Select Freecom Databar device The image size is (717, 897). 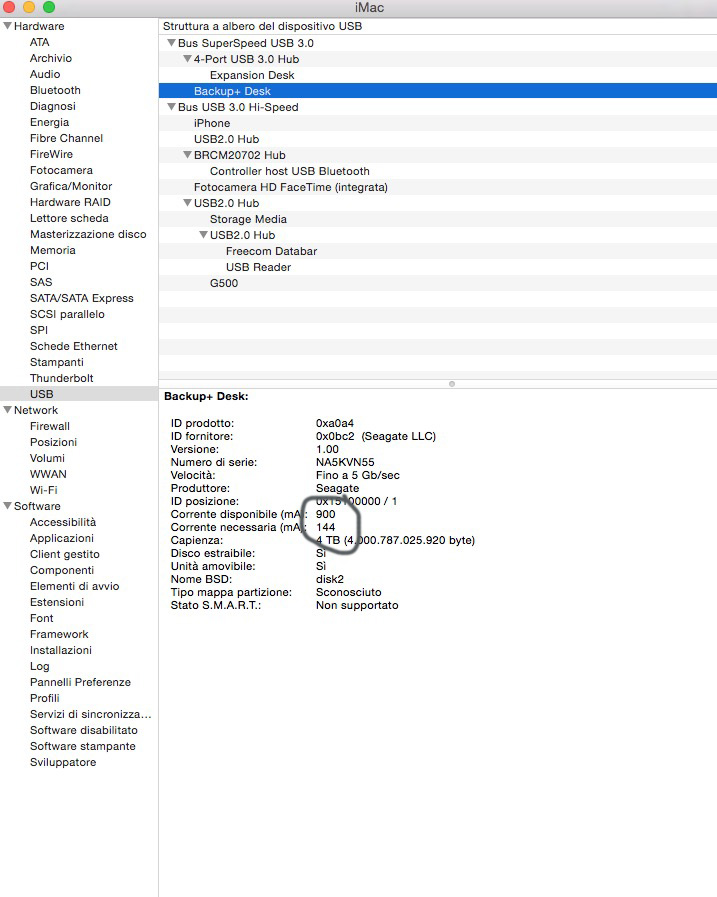tap(271, 252)
